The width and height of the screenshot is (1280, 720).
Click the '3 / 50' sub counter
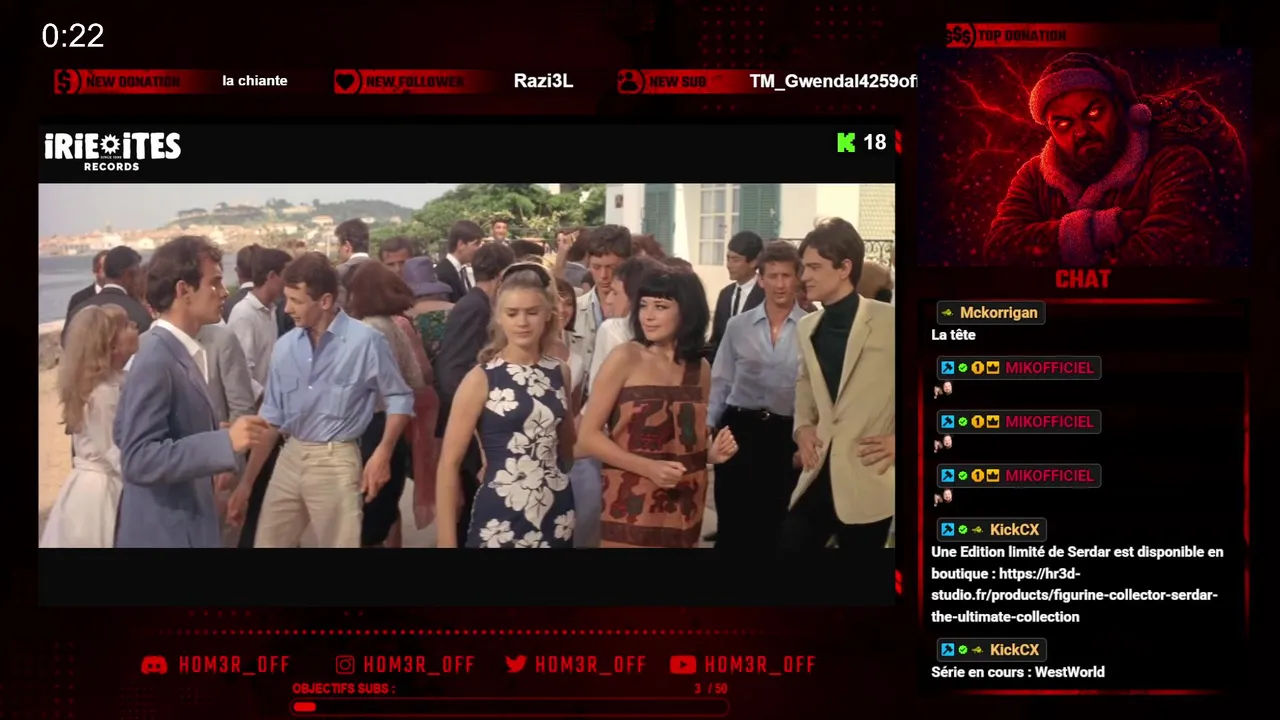tap(711, 689)
